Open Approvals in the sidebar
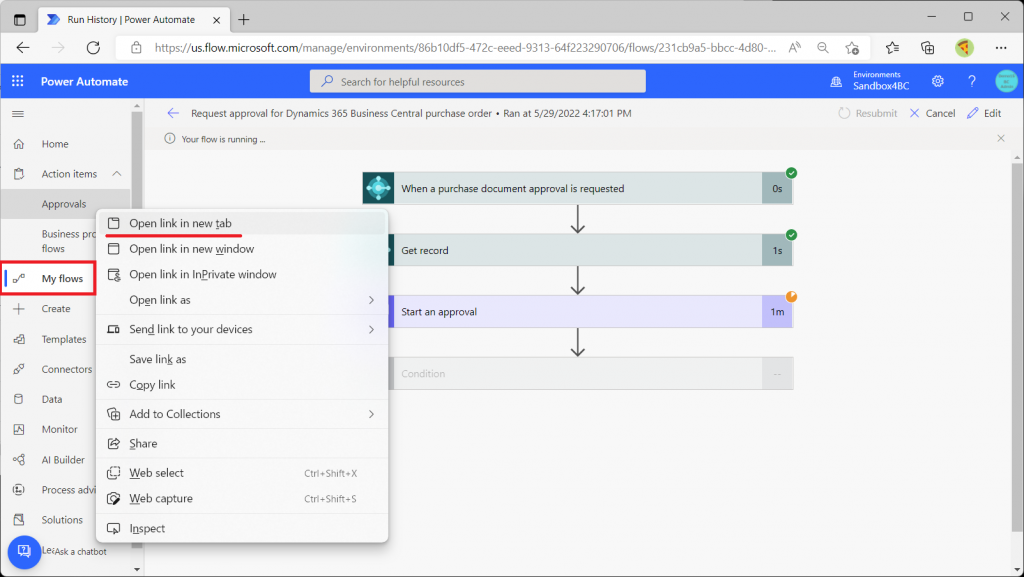 coord(64,204)
